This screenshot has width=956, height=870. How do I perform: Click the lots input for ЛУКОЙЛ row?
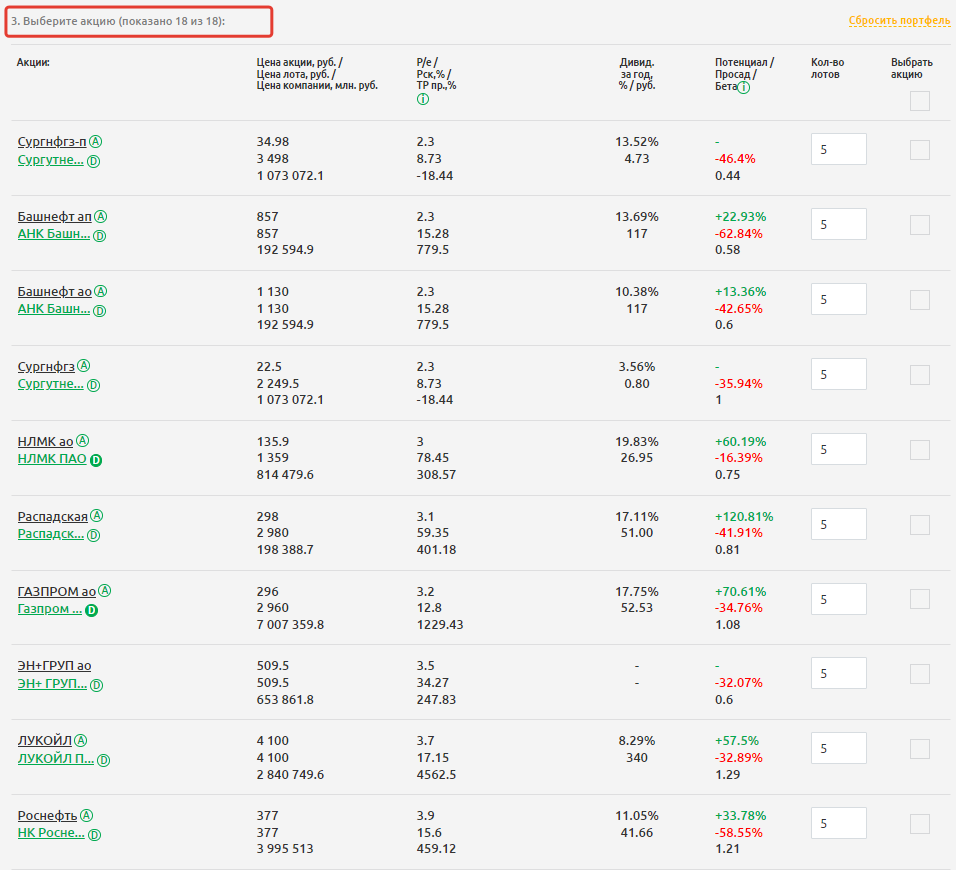[x=838, y=748]
